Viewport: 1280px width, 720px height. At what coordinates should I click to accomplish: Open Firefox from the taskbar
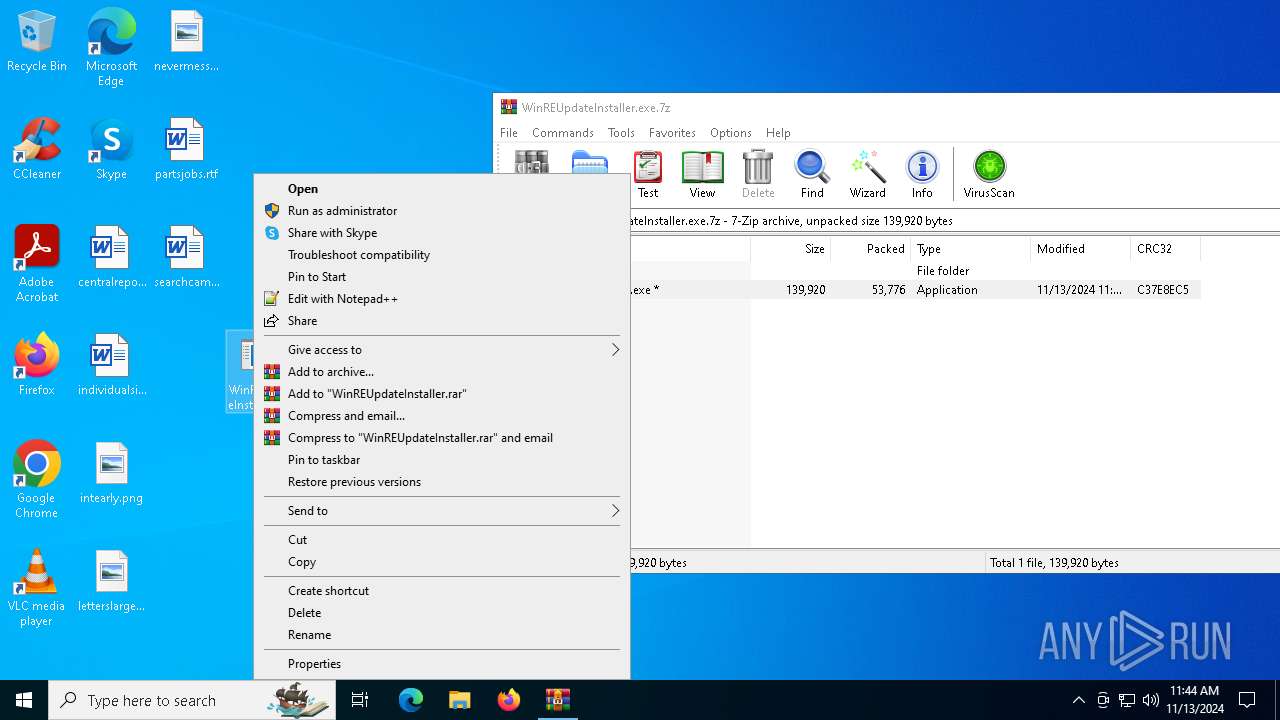509,700
